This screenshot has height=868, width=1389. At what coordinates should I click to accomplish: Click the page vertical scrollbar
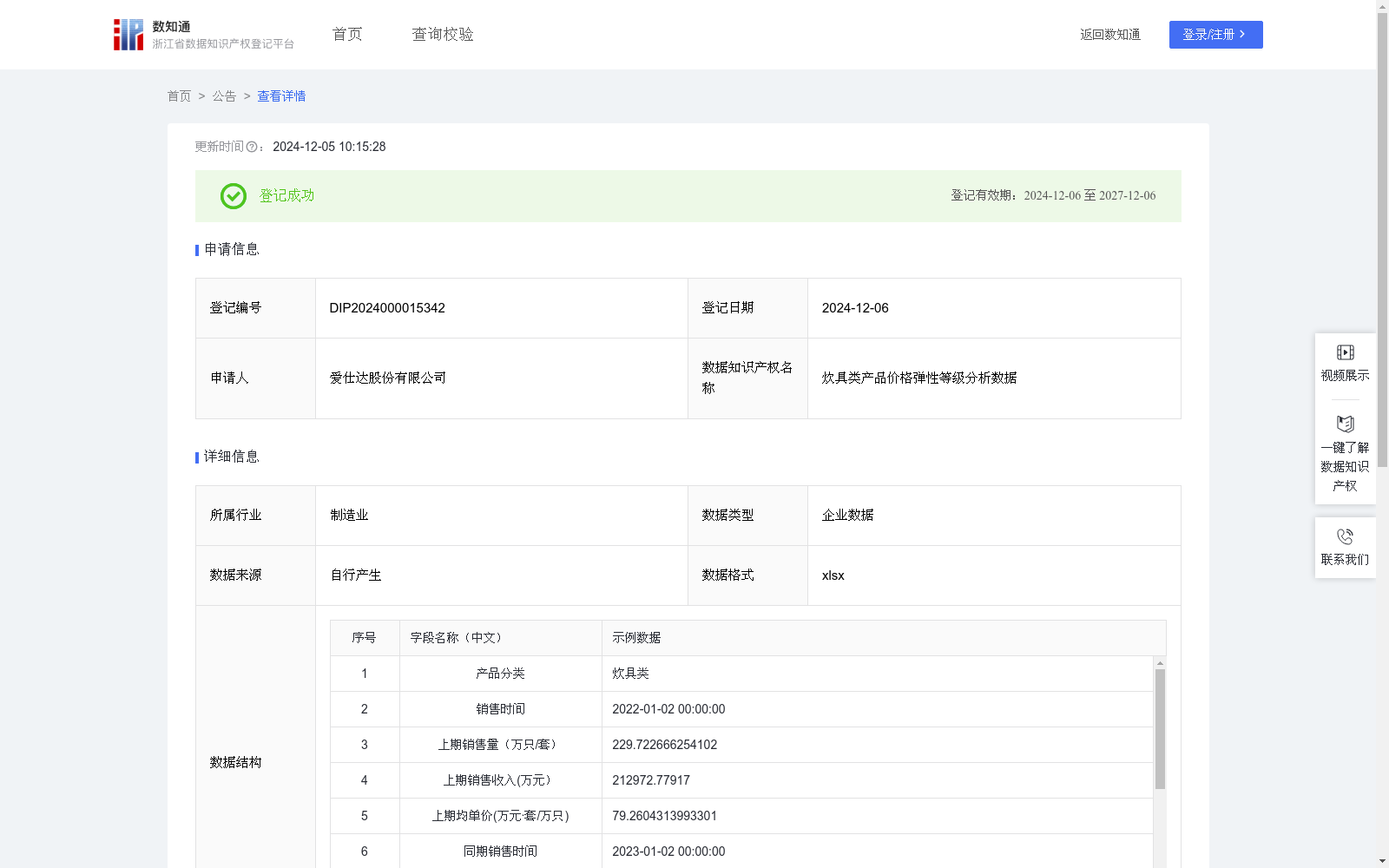pos(1382,240)
